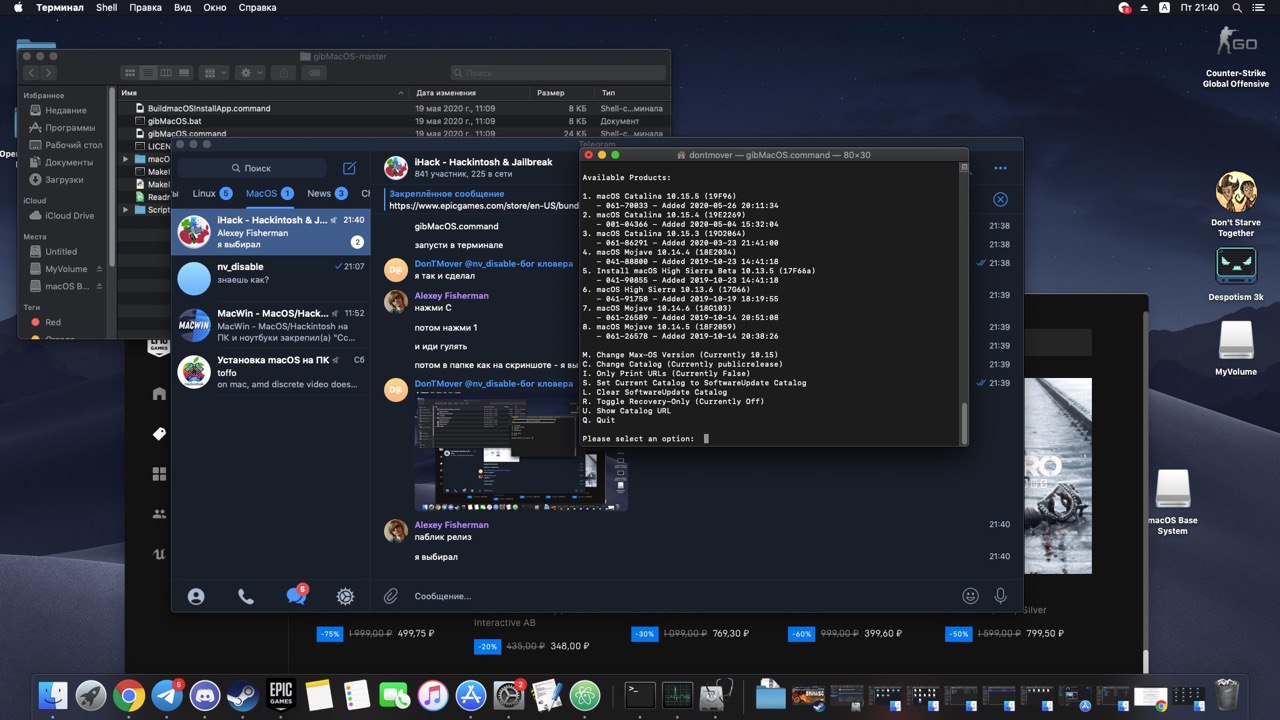Open Загрузки in Finder sidebar
This screenshot has width=1280, height=720.
tap(64, 180)
